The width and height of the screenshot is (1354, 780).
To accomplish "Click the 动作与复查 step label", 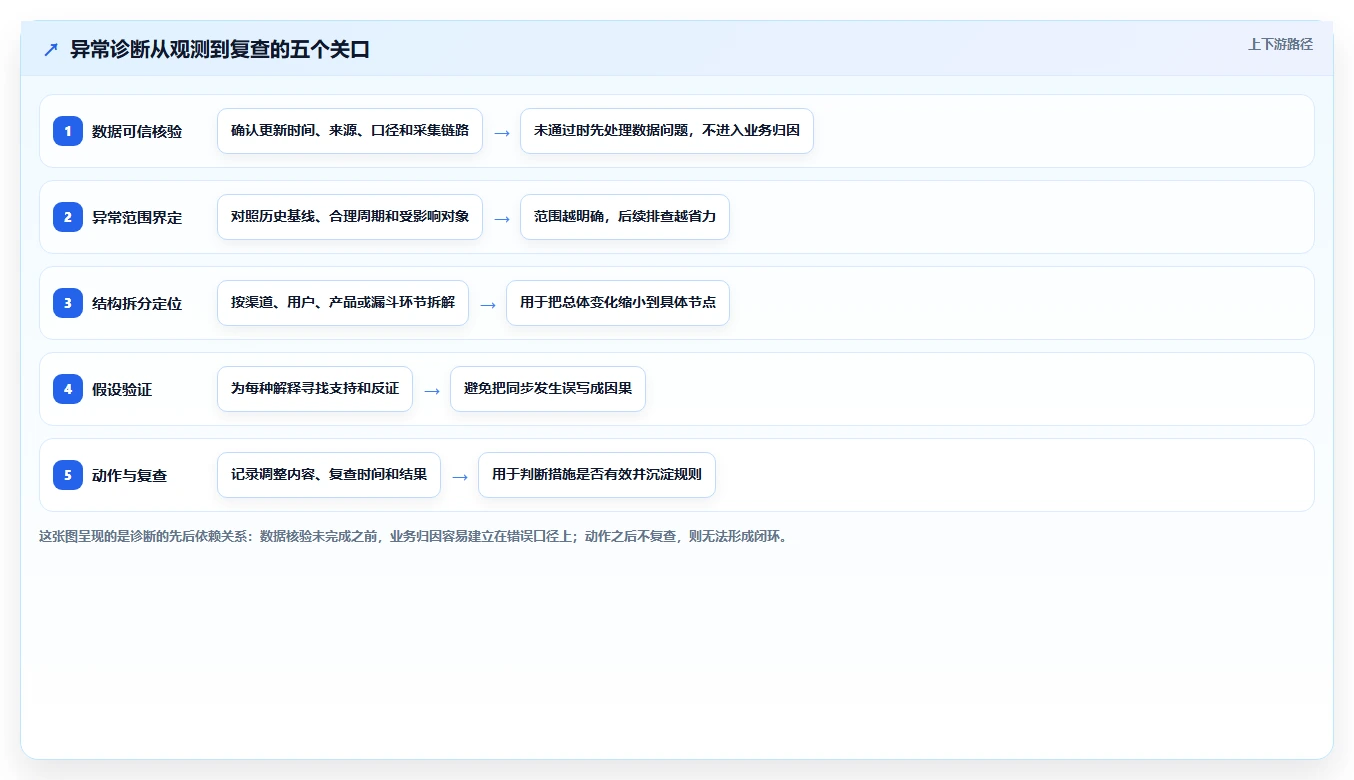I will (x=130, y=475).
